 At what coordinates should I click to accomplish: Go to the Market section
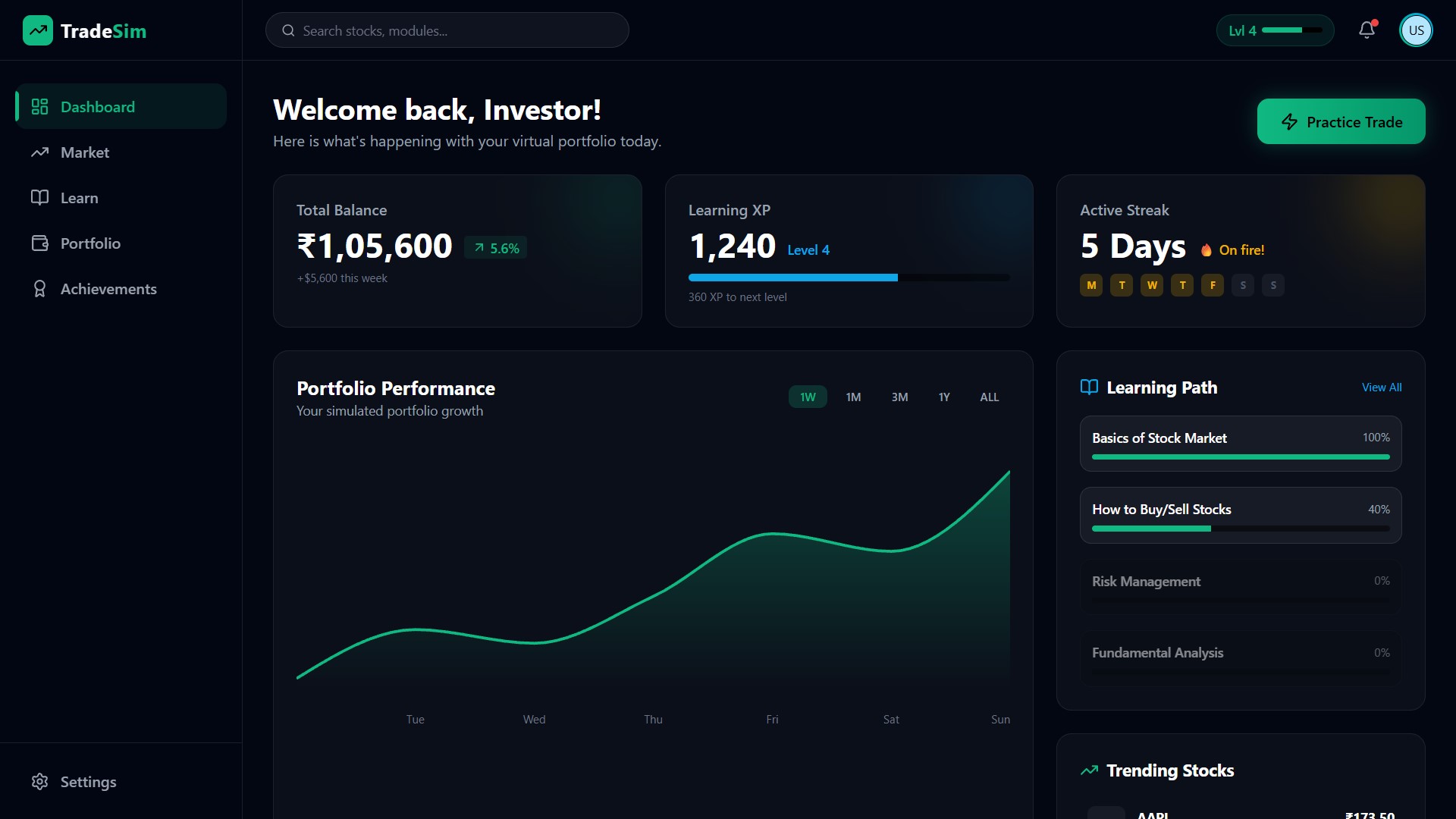point(121,152)
